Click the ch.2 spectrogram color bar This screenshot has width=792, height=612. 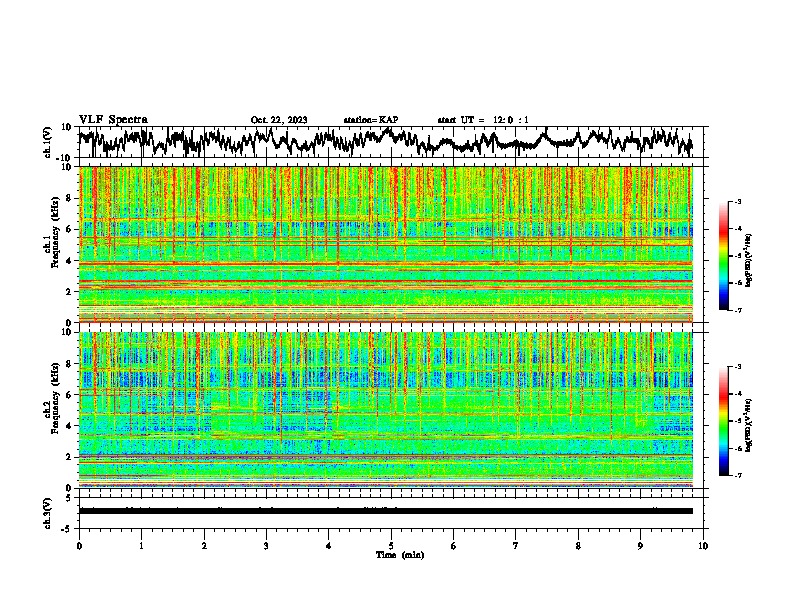click(723, 421)
